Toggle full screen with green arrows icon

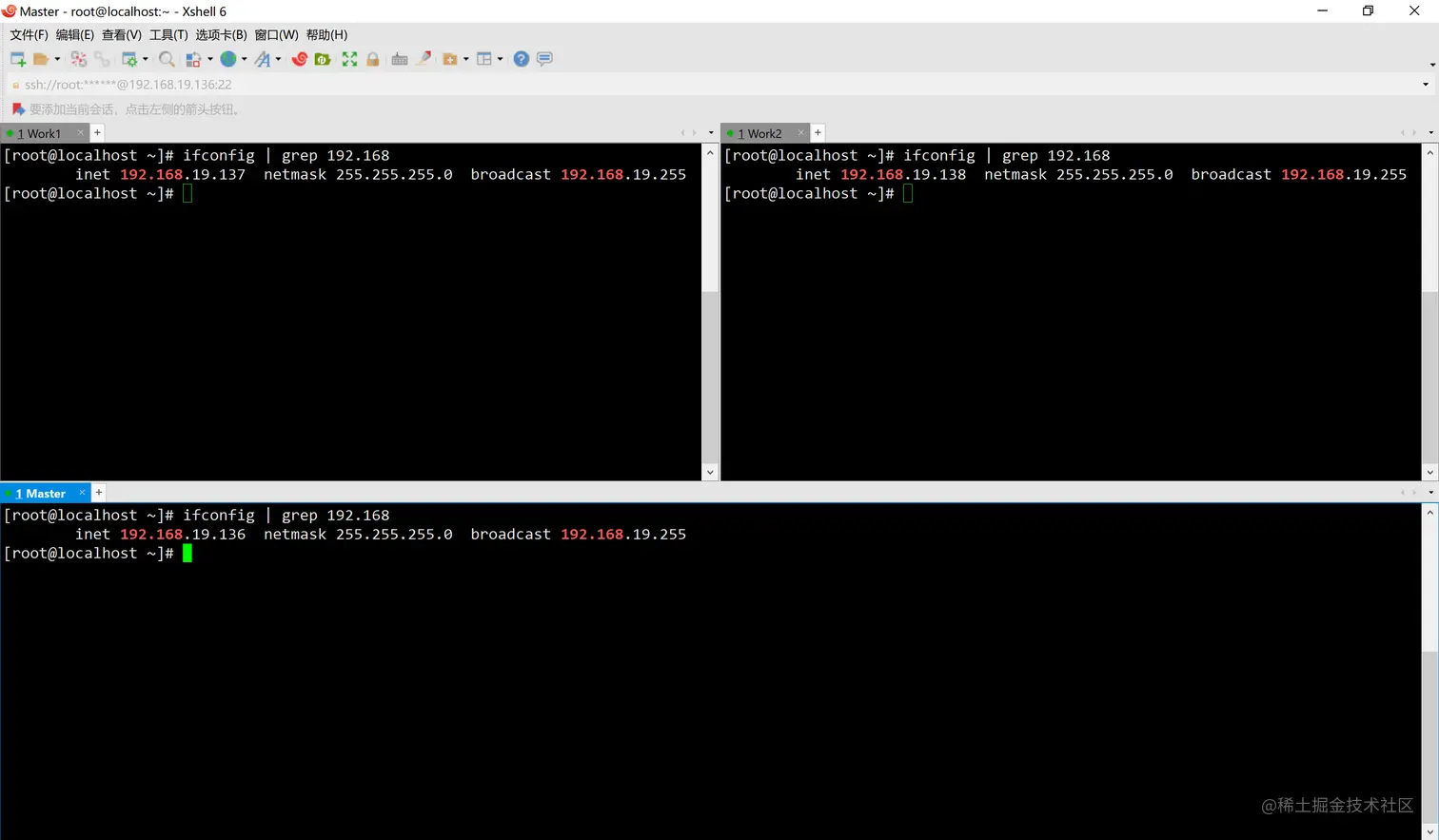coord(349,59)
